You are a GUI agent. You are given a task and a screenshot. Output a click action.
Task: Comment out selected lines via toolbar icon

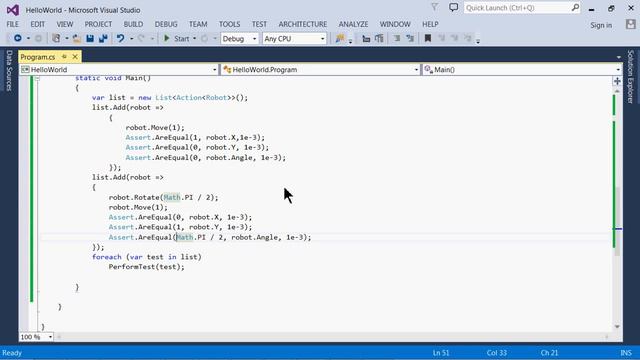(x=396, y=38)
